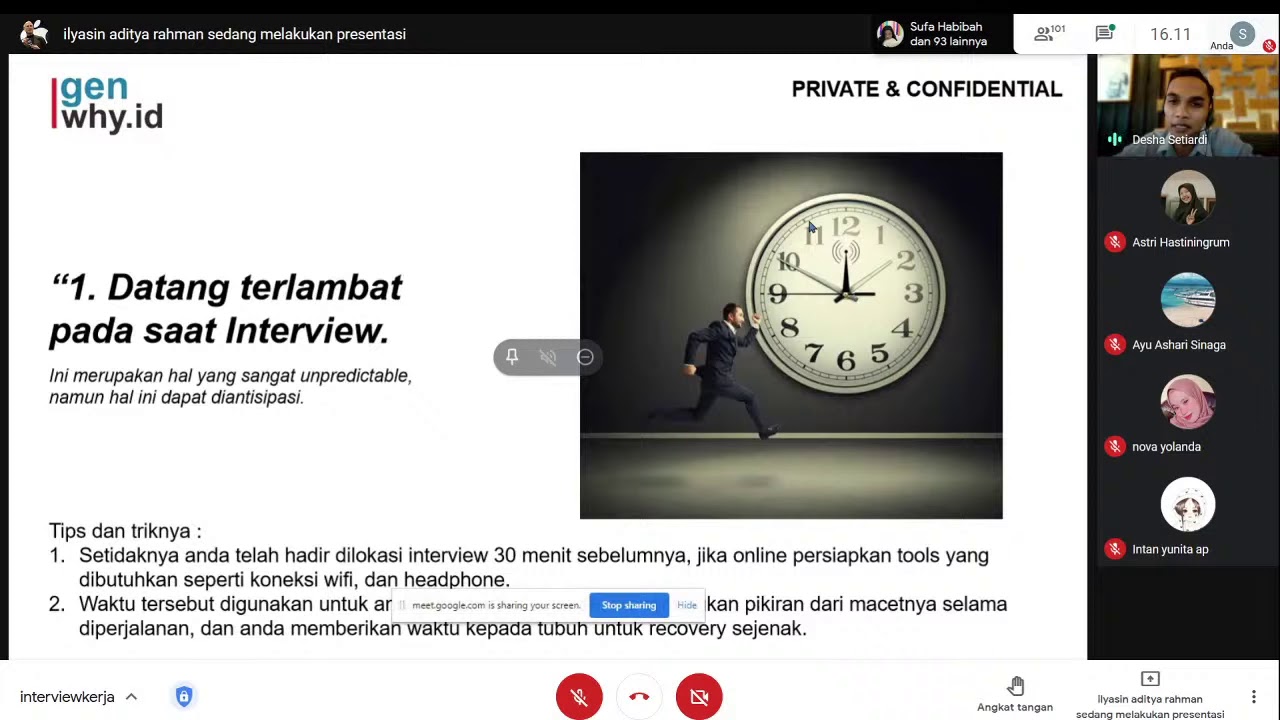Click the muted mic icon beside Intan yunita ap
This screenshot has height=720, width=1280.
(x=1115, y=549)
